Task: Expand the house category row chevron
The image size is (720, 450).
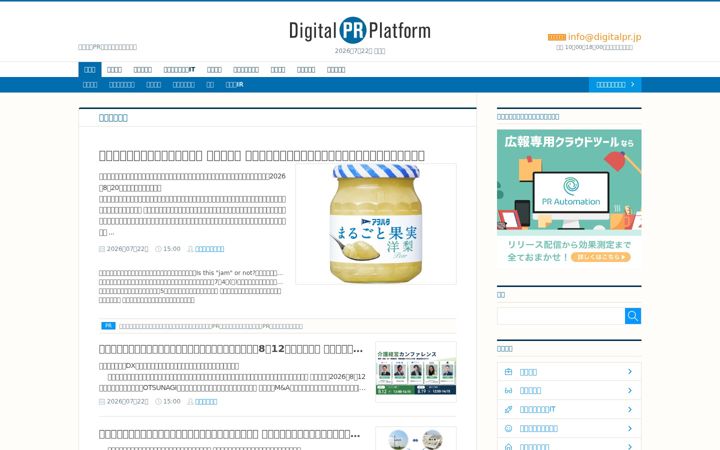Action: click(x=630, y=446)
